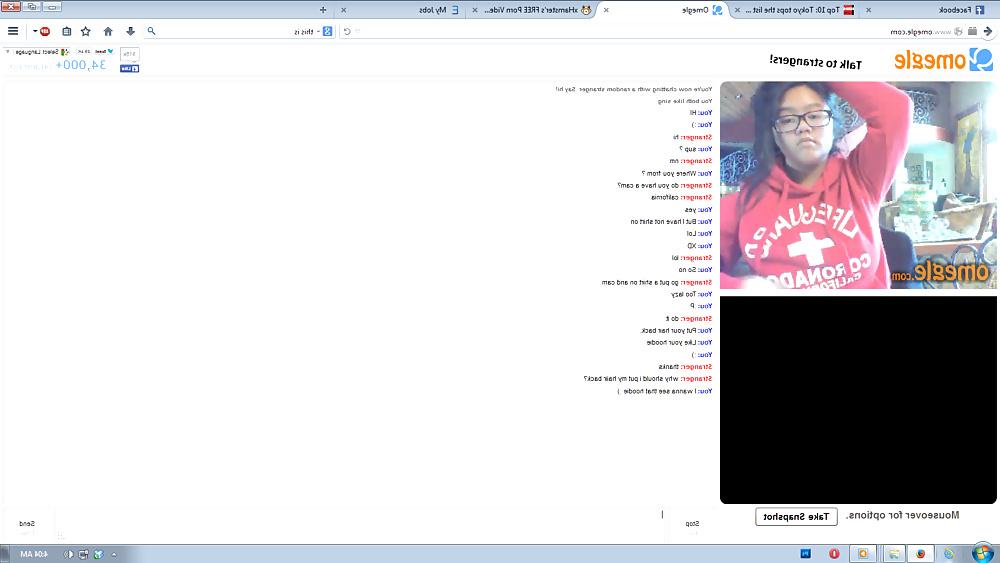Screen dimensions: 1000x563
Task: Click the 4:04 AM clock
Action: (x=34, y=554)
